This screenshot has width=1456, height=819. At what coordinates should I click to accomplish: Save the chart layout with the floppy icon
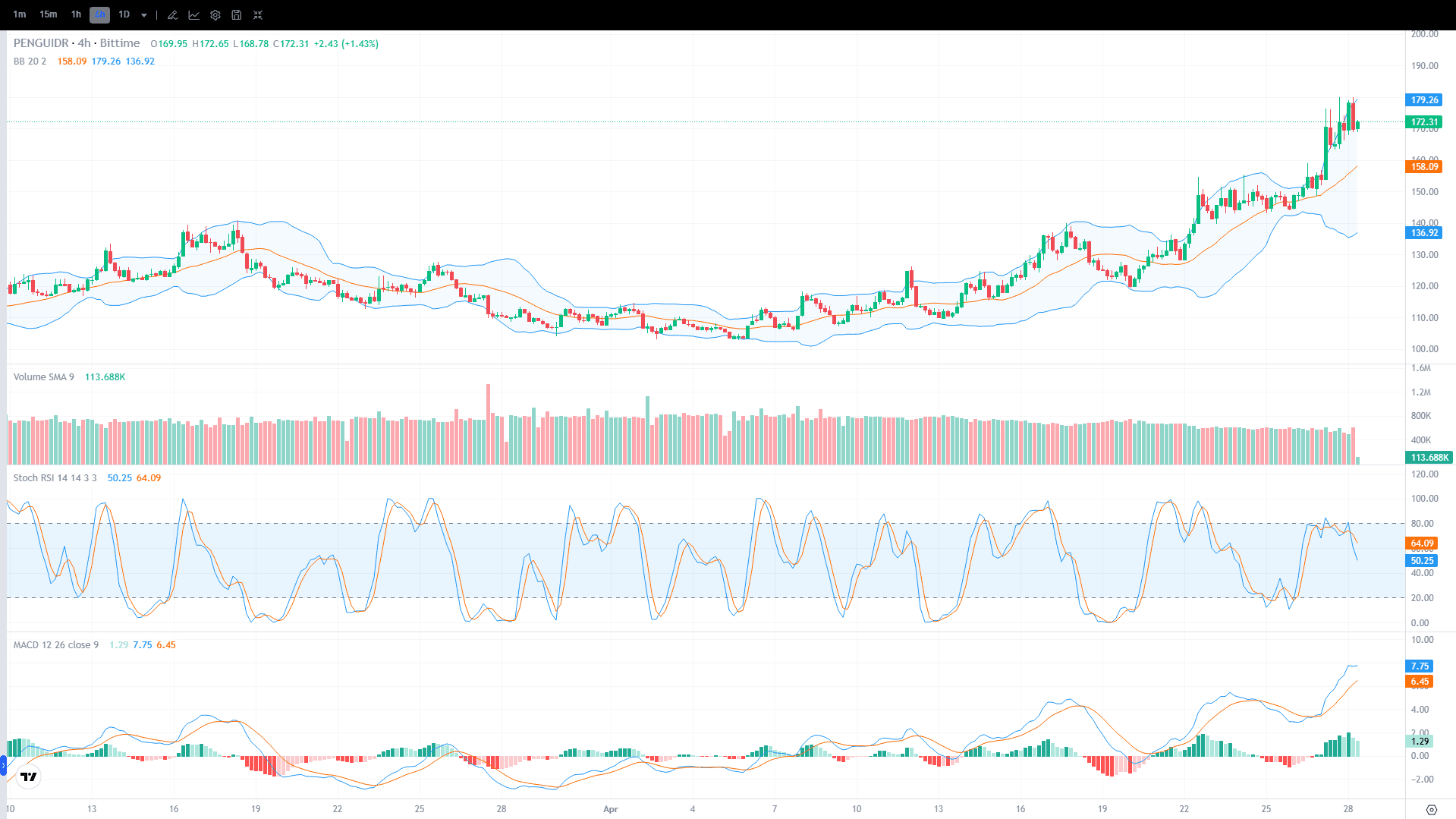pos(236,14)
